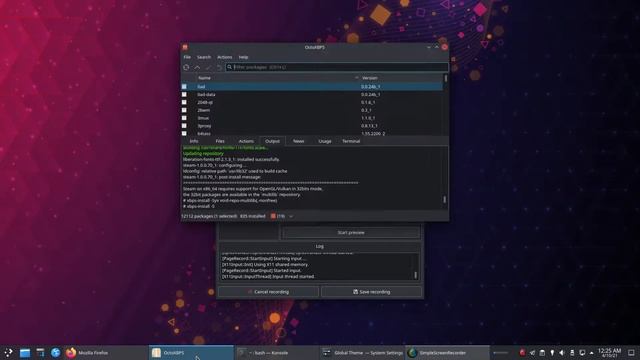Open the File menu
This screenshot has height=360, width=640.
(x=187, y=57)
